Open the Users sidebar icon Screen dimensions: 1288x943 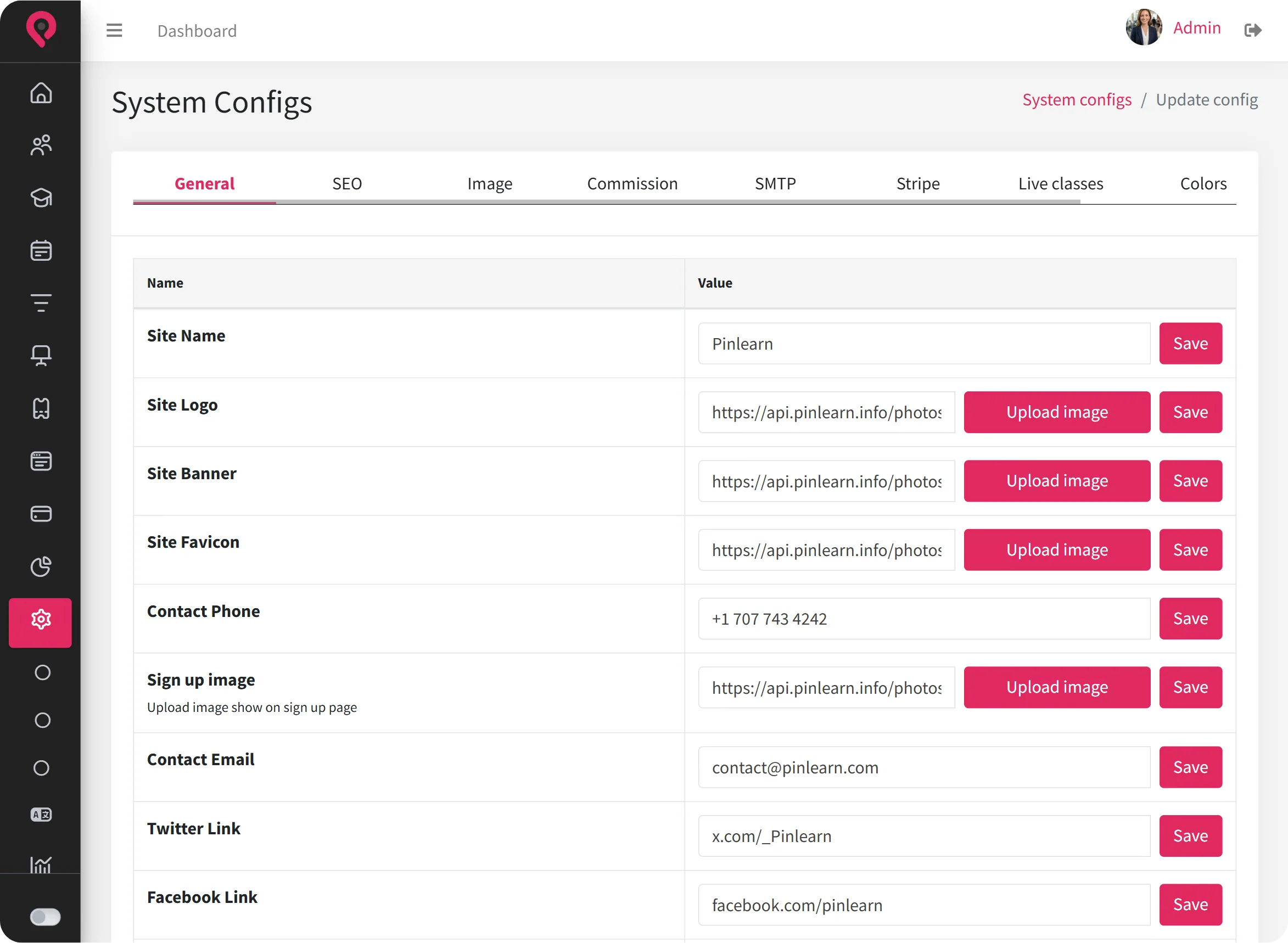pos(41,145)
